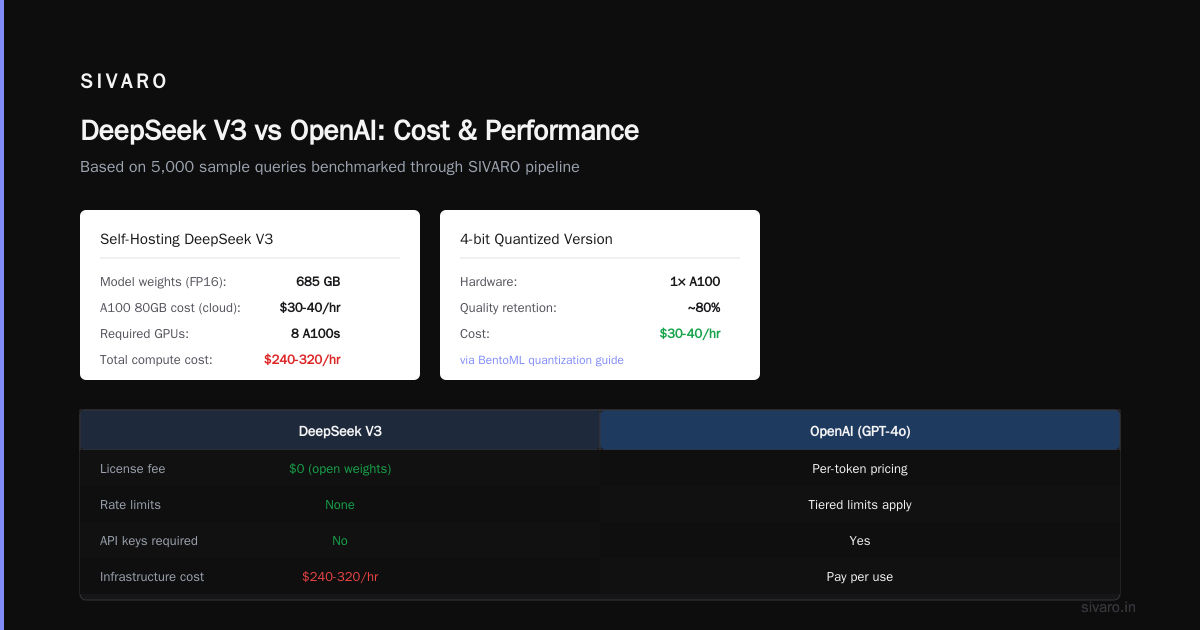Click the ~80% quality retention value
1200x630 pixels.
(x=704, y=307)
